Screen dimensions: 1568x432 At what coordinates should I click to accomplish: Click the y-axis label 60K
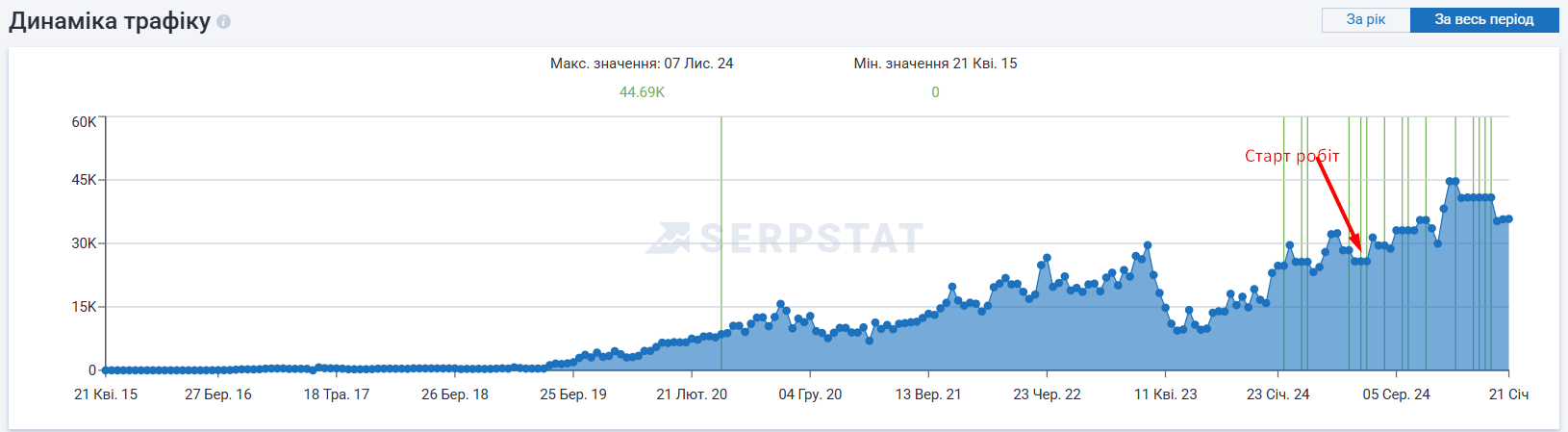click(x=84, y=122)
